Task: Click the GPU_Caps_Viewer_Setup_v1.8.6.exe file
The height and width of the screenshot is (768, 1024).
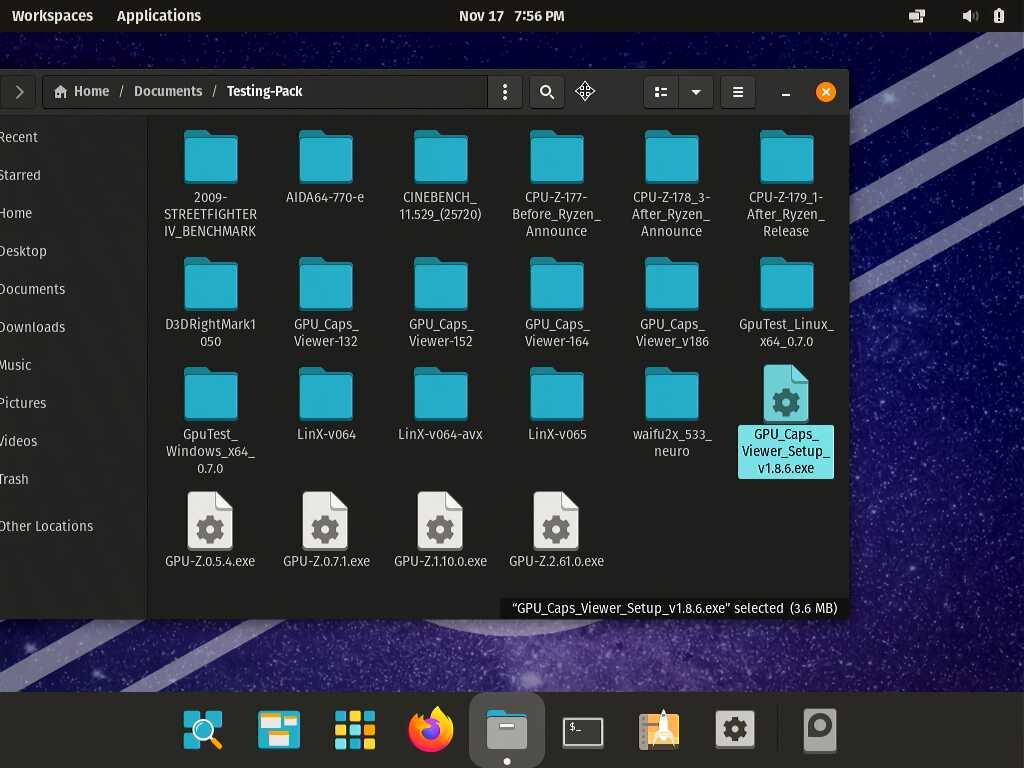Action: click(786, 421)
